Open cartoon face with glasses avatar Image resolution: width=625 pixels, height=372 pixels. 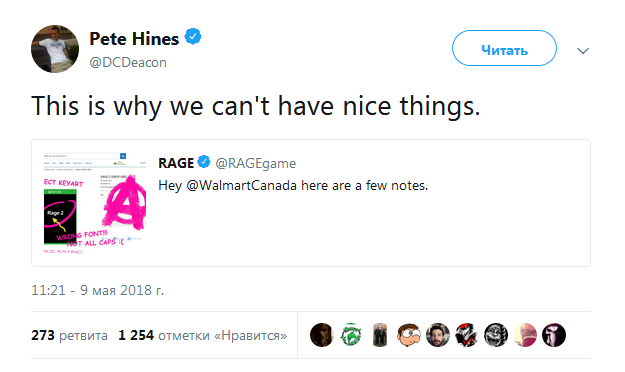click(x=409, y=335)
